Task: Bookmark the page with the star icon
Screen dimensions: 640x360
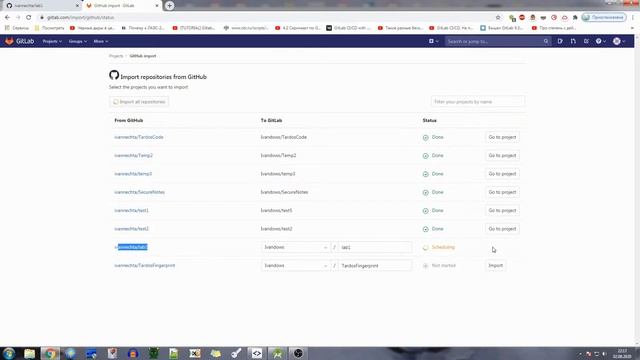Action: tap(498, 18)
